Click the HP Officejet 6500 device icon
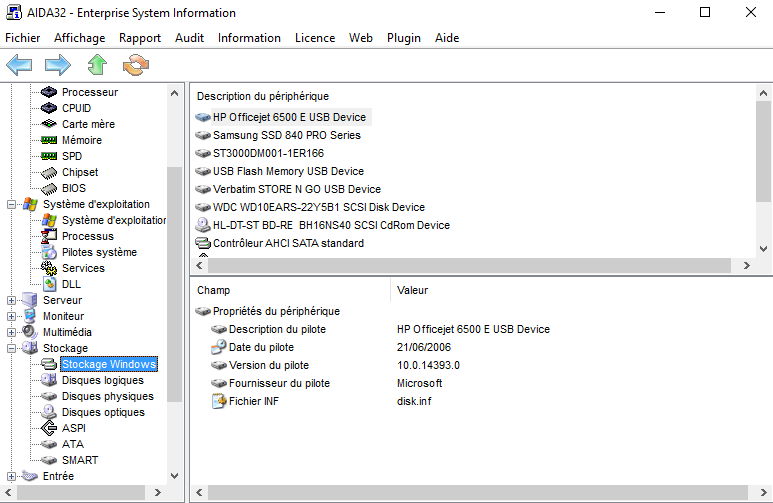This screenshot has width=773, height=503. click(204, 117)
